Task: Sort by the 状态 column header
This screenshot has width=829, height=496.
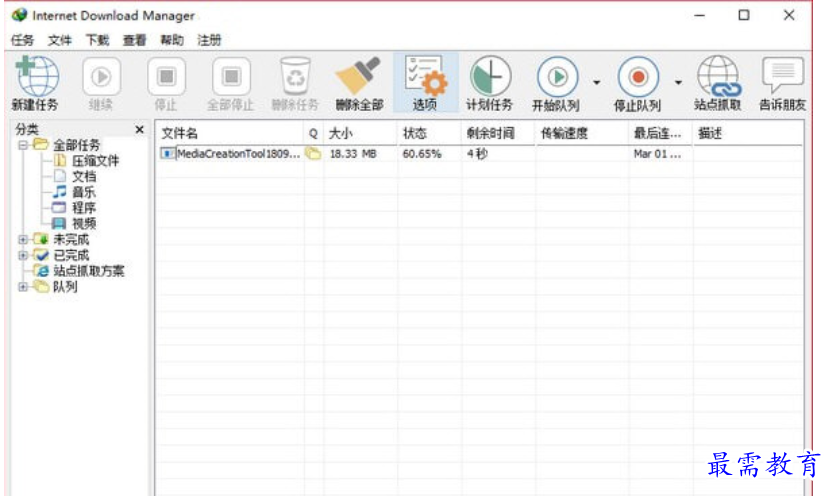Action: [429, 133]
